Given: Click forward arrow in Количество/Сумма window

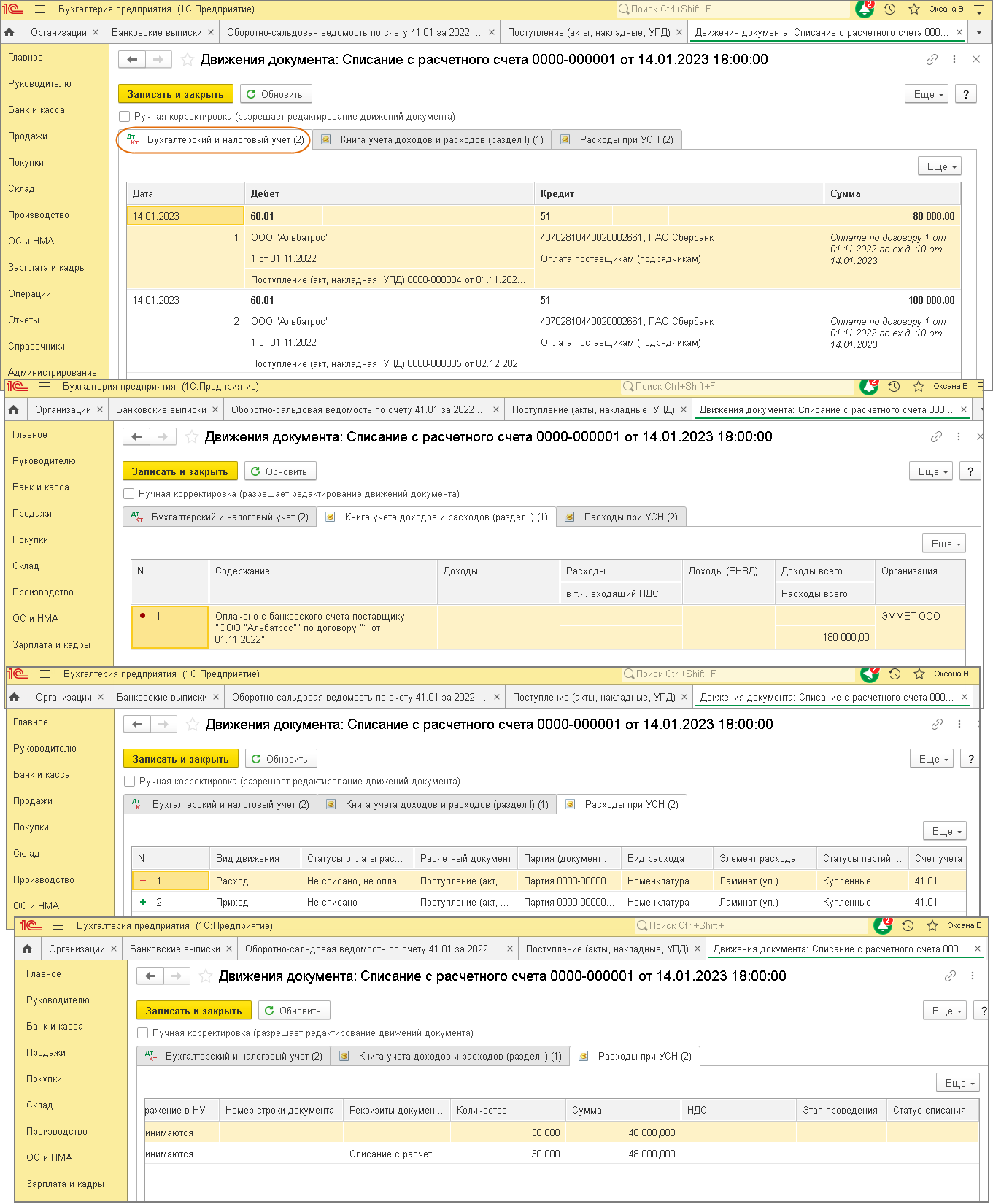Looking at the screenshot, I should click(x=177, y=976).
